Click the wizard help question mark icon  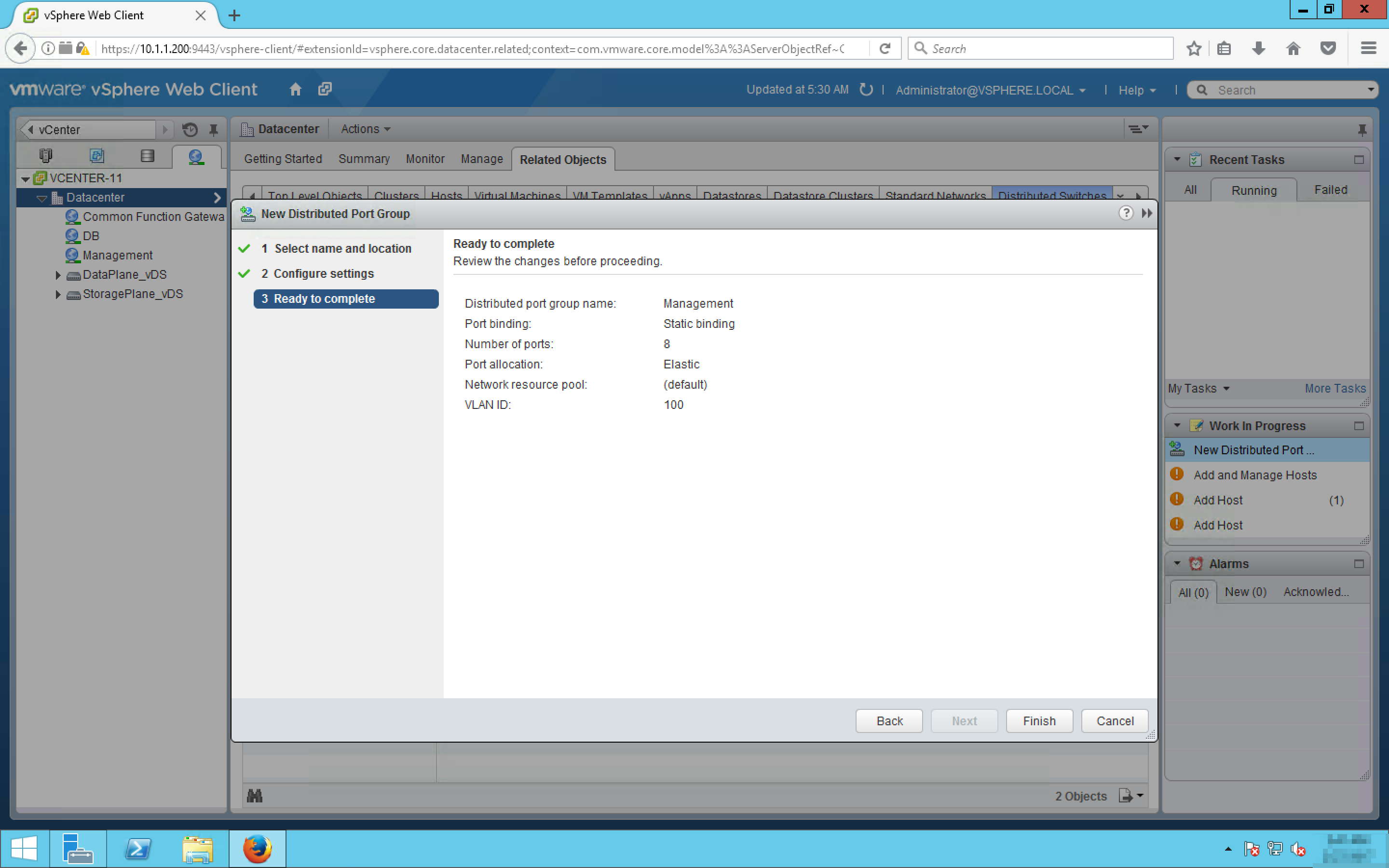click(x=1126, y=214)
